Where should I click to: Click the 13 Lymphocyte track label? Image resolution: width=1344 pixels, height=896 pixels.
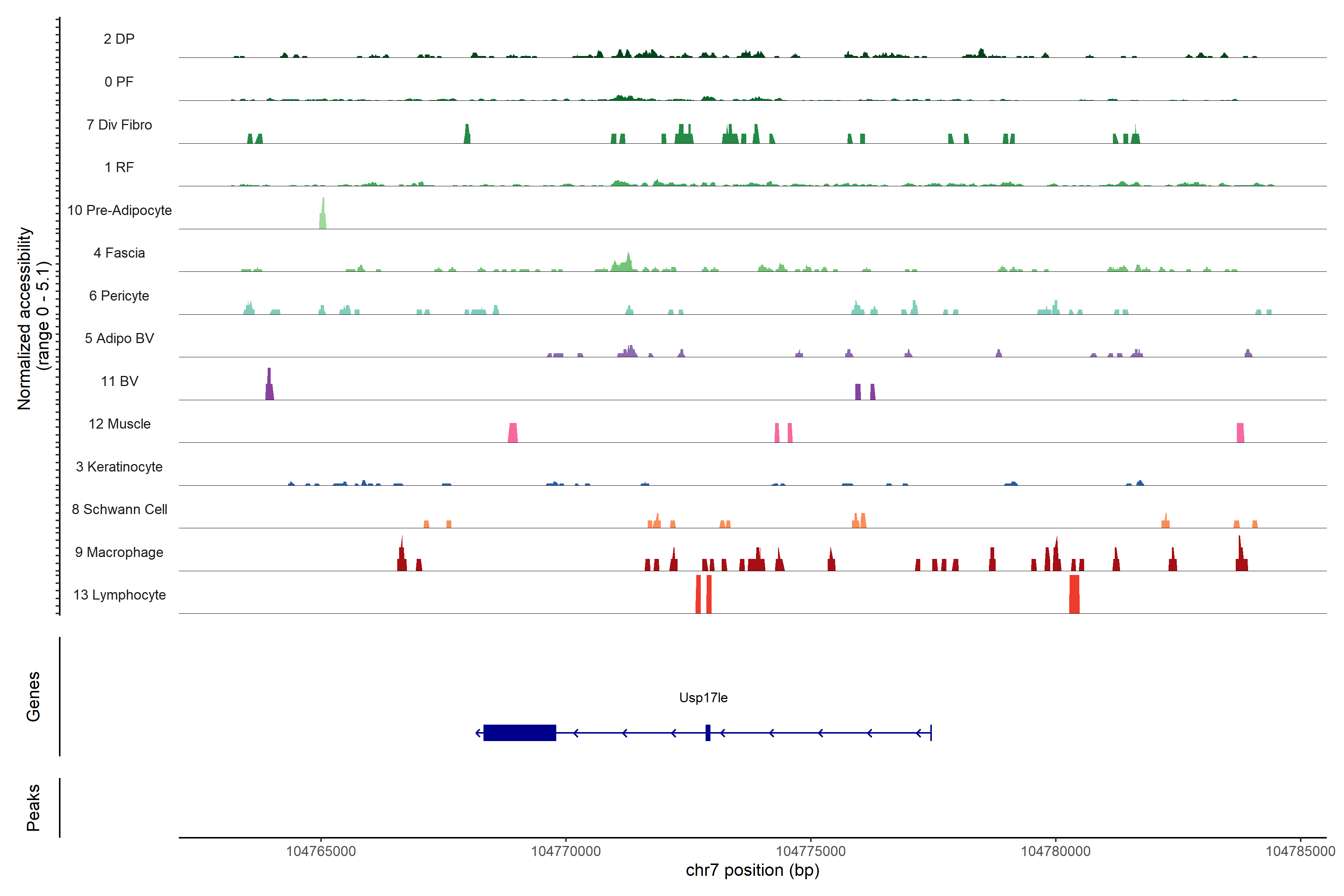[119, 595]
